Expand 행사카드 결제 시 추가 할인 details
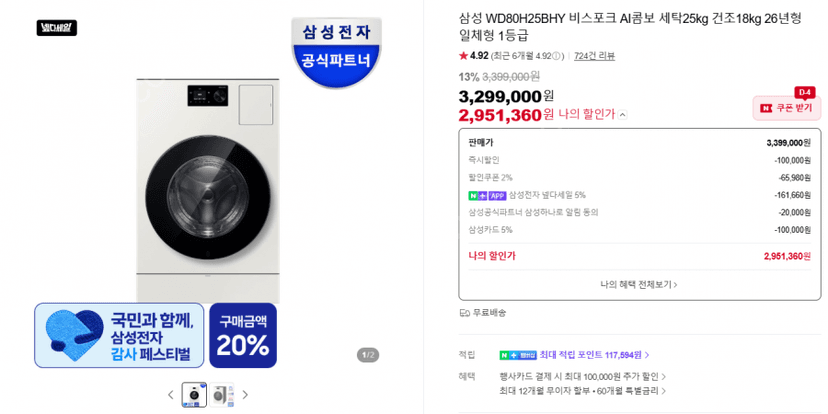This screenshot has width=828, height=414. point(582,377)
